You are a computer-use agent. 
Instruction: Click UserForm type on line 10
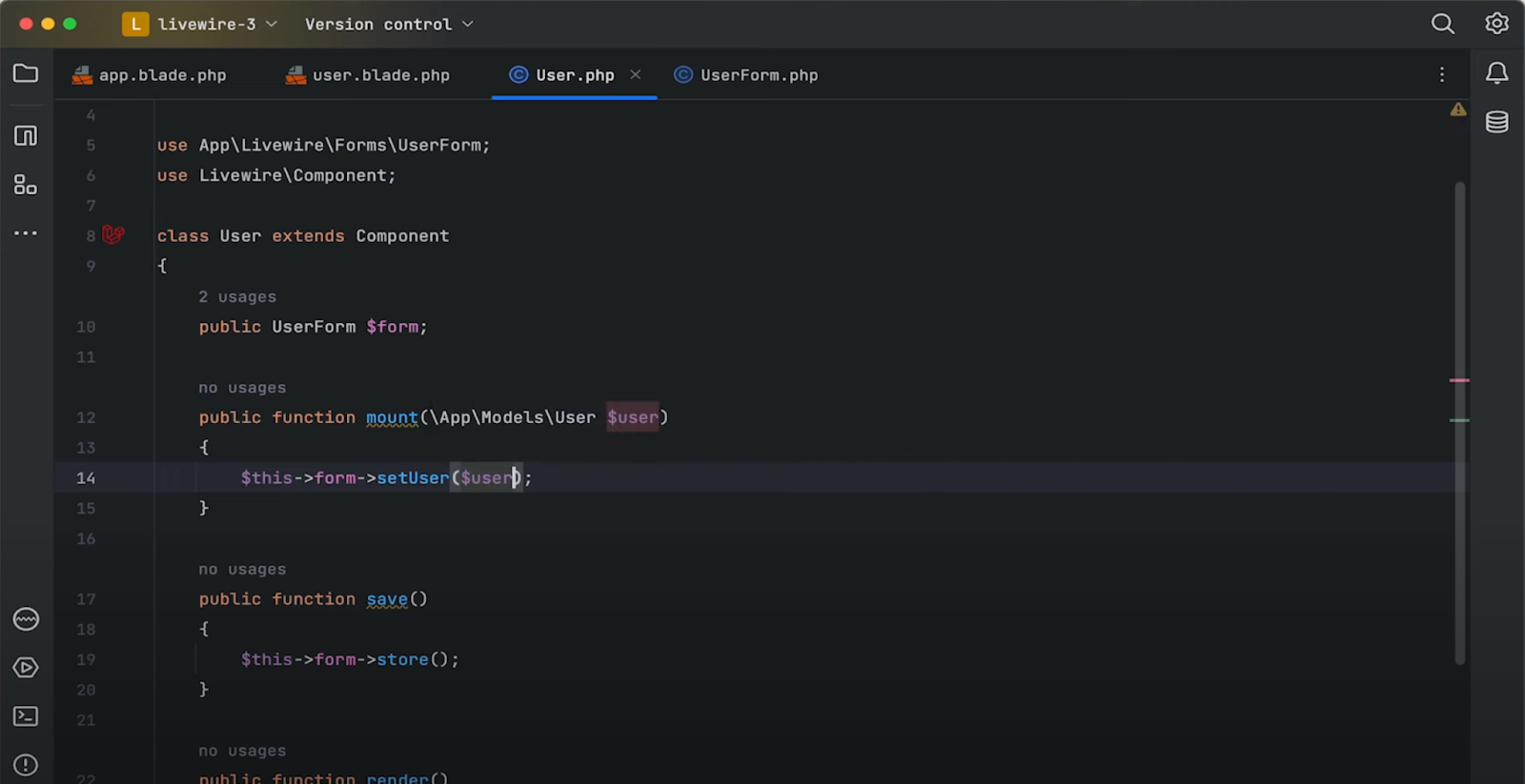tap(314, 327)
